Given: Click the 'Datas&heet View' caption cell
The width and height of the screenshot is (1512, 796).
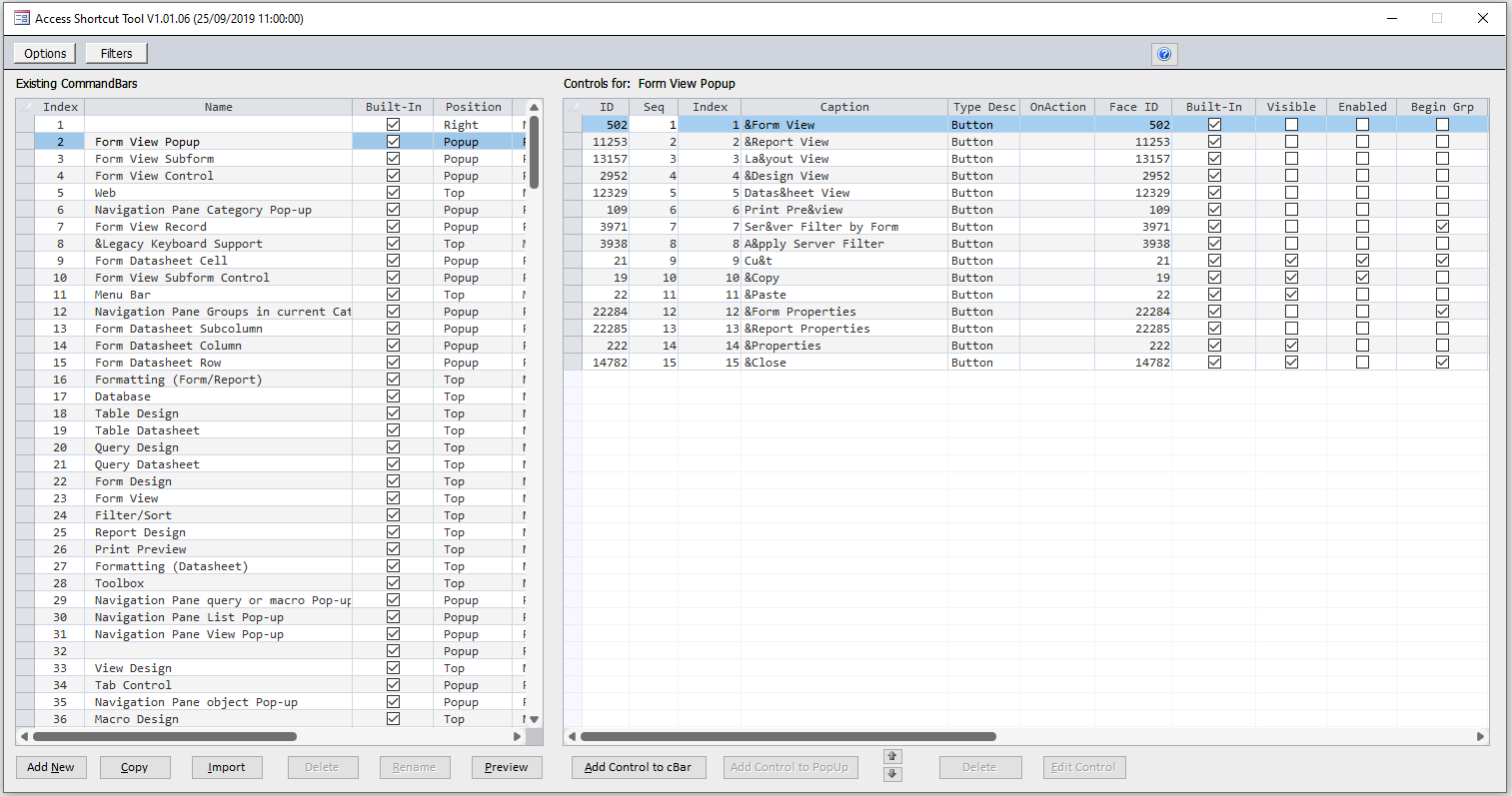Looking at the screenshot, I should (844, 193).
